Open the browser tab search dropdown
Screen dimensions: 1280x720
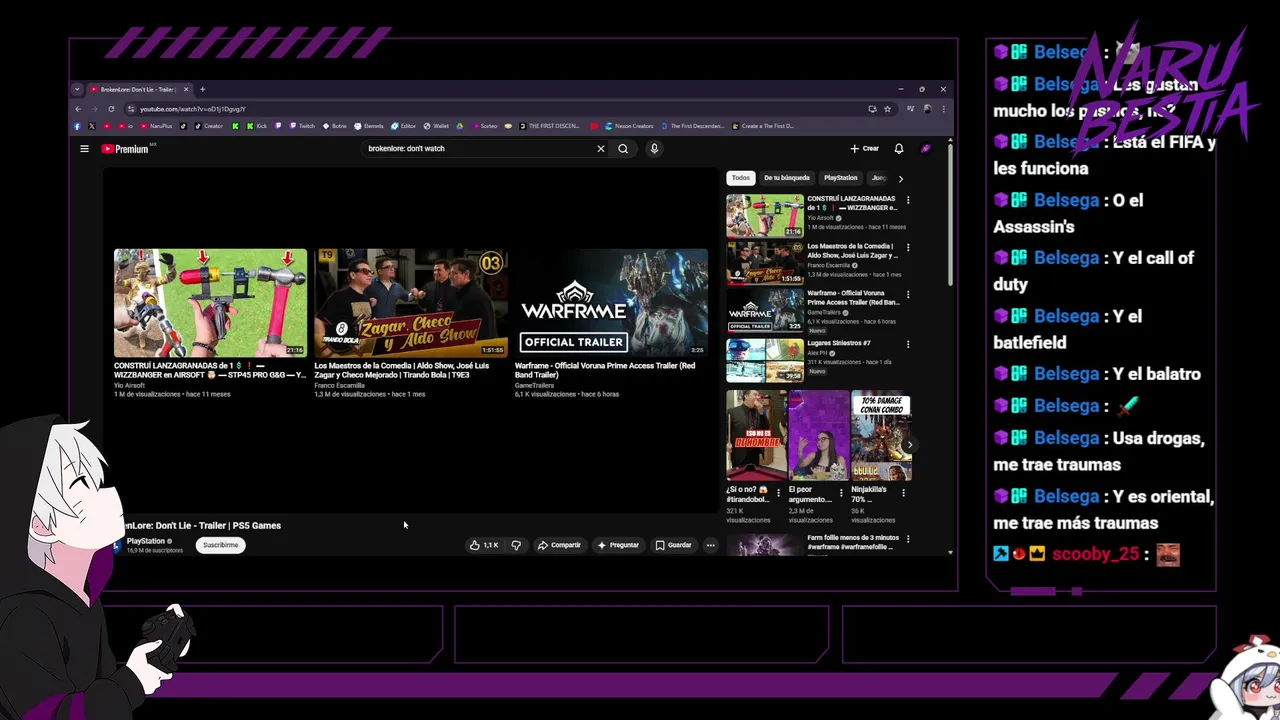[77, 89]
